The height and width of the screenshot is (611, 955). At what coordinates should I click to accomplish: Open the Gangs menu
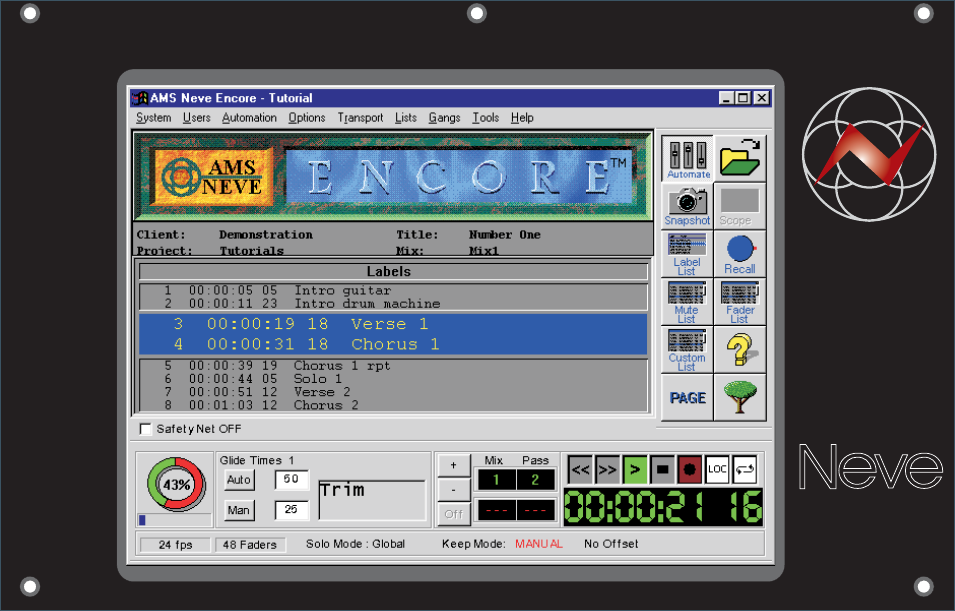click(x=444, y=118)
